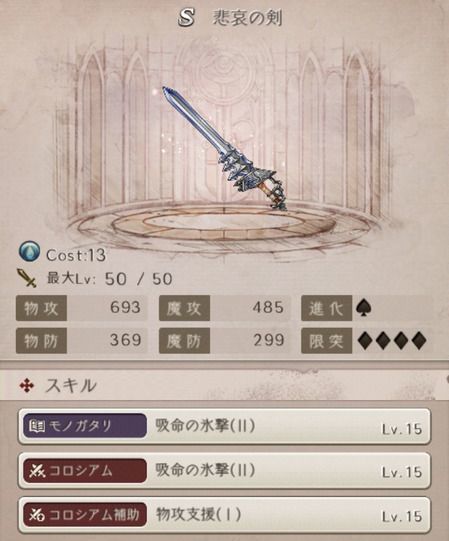Tap the book icon on モノガタリ label
The height and width of the screenshot is (541, 449).
[37, 426]
